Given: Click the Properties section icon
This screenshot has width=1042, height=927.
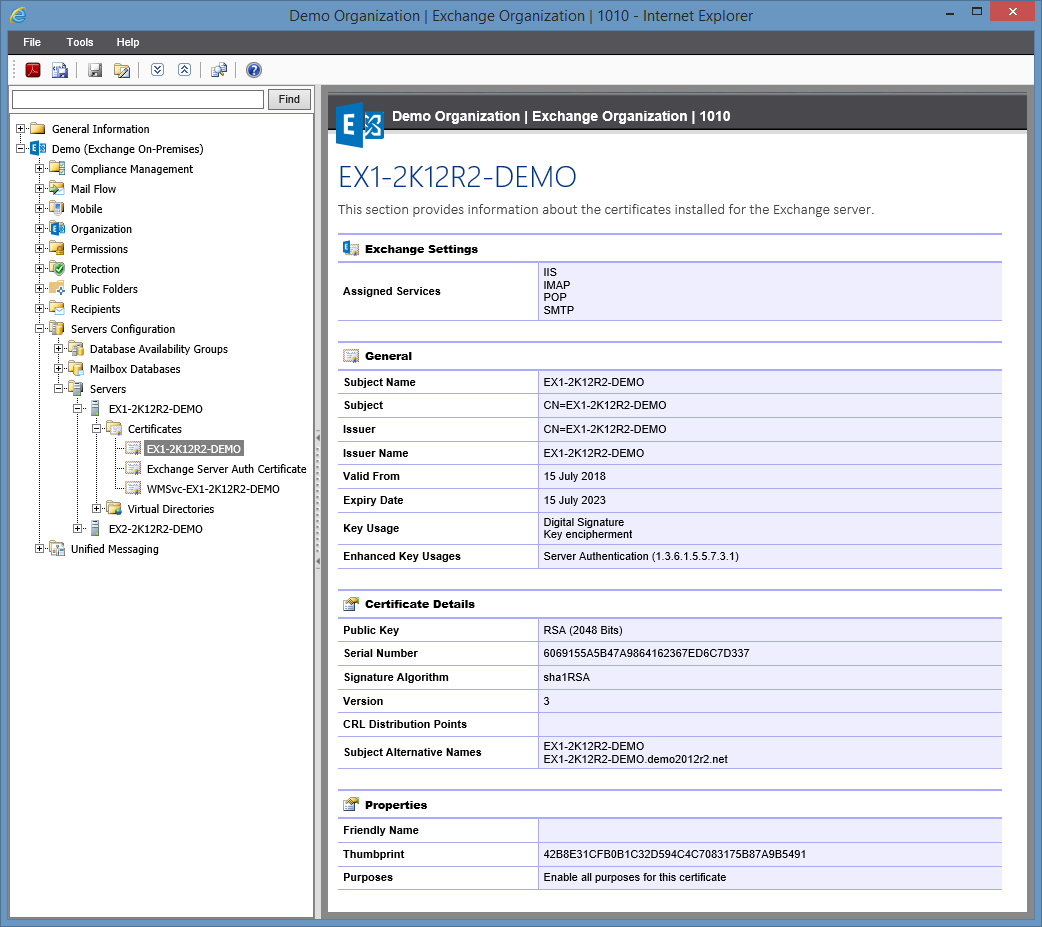Looking at the screenshot, I should [351, 804].
